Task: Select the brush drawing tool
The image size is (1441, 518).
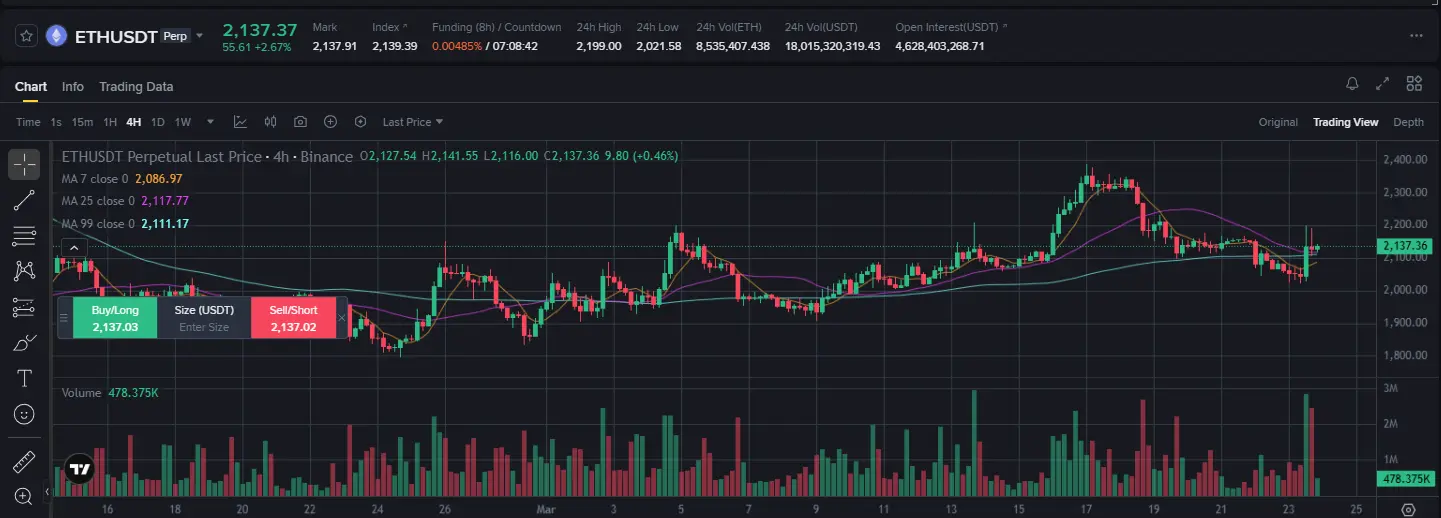Action: (x=25, y=343)
